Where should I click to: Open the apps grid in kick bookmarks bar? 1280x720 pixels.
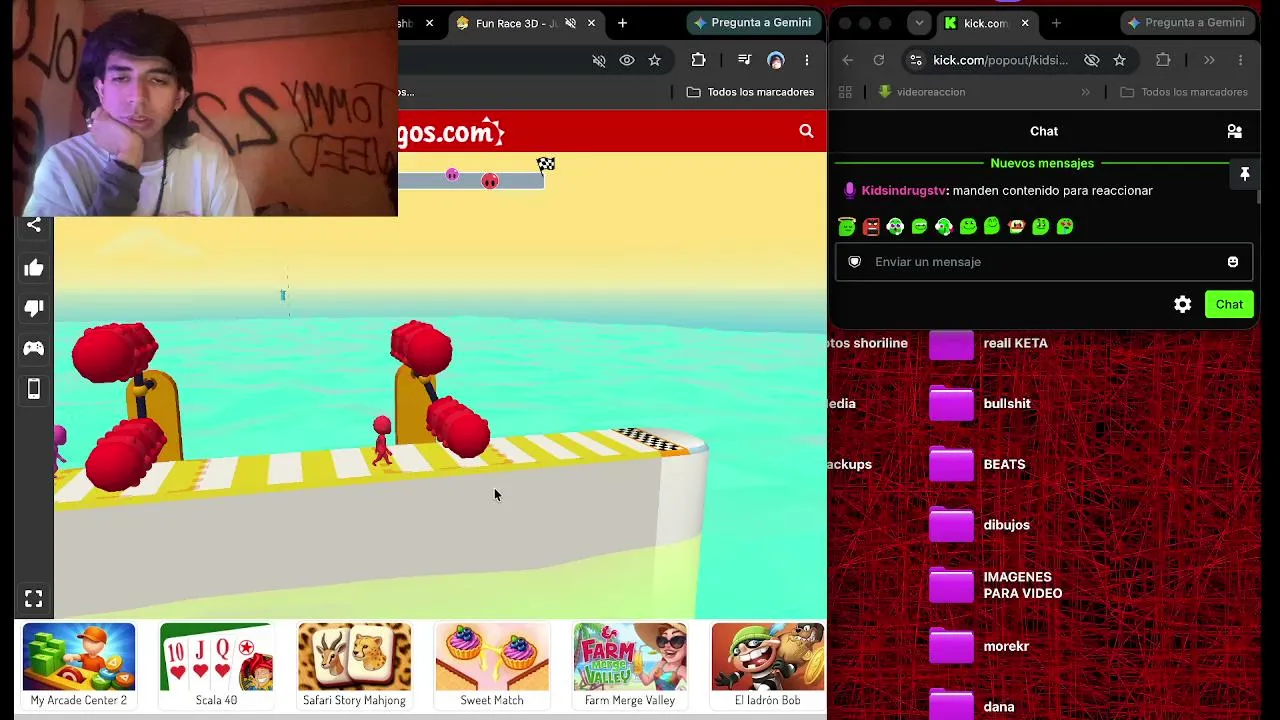[845, 92]
